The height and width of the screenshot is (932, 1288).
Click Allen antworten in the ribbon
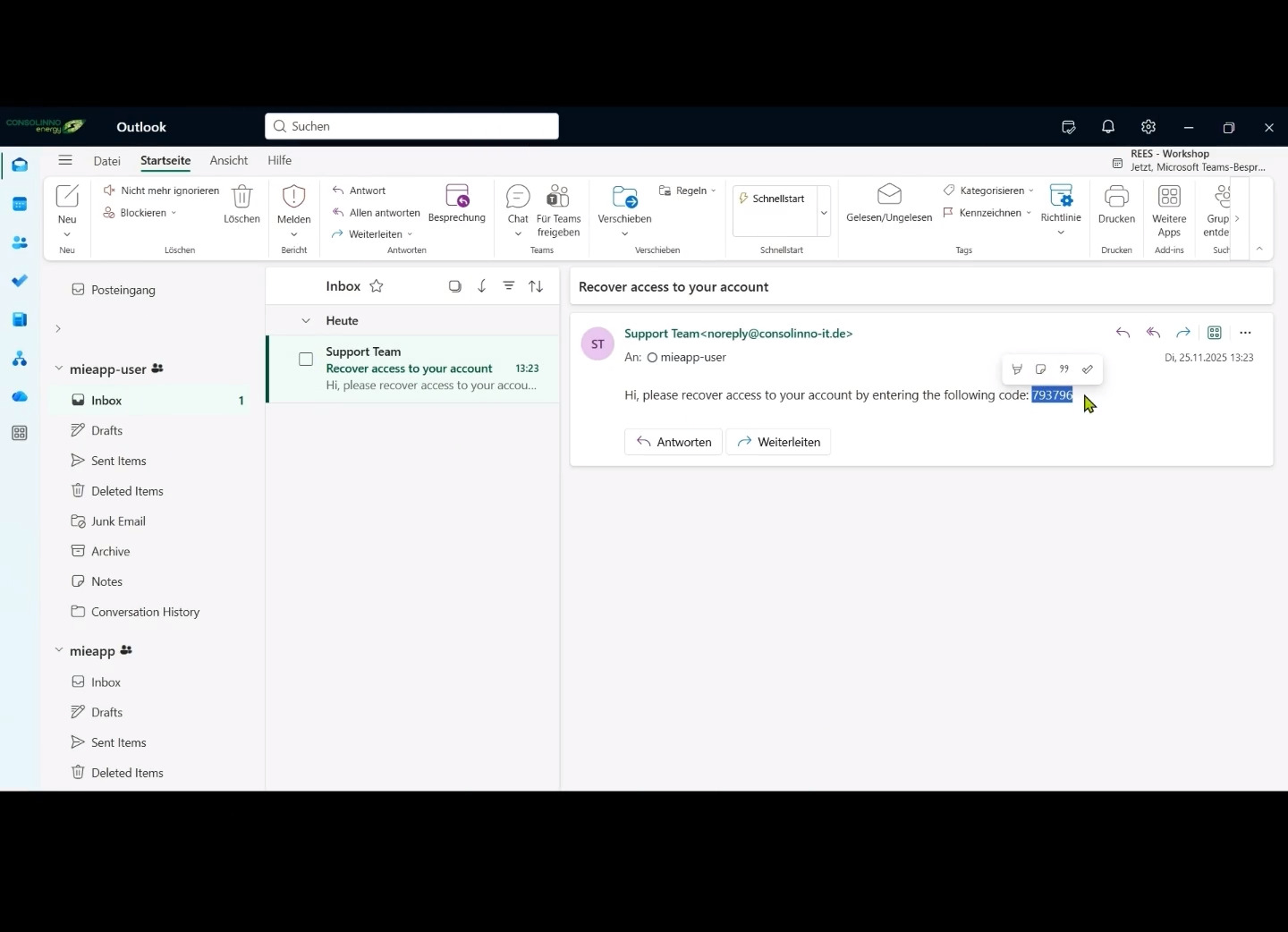pos(376,212)
